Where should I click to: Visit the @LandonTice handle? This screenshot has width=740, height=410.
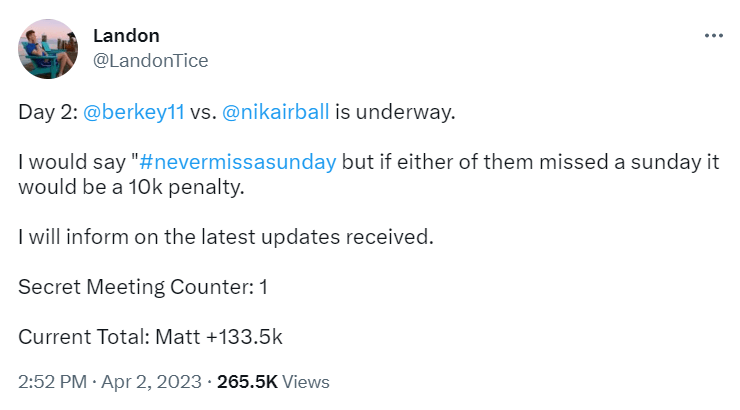click(x=150, y=60)
